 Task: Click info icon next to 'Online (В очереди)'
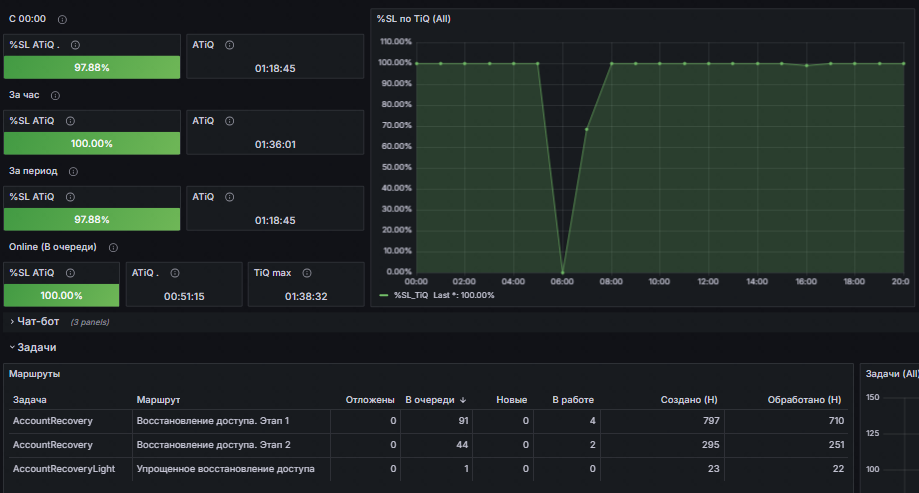113,248
